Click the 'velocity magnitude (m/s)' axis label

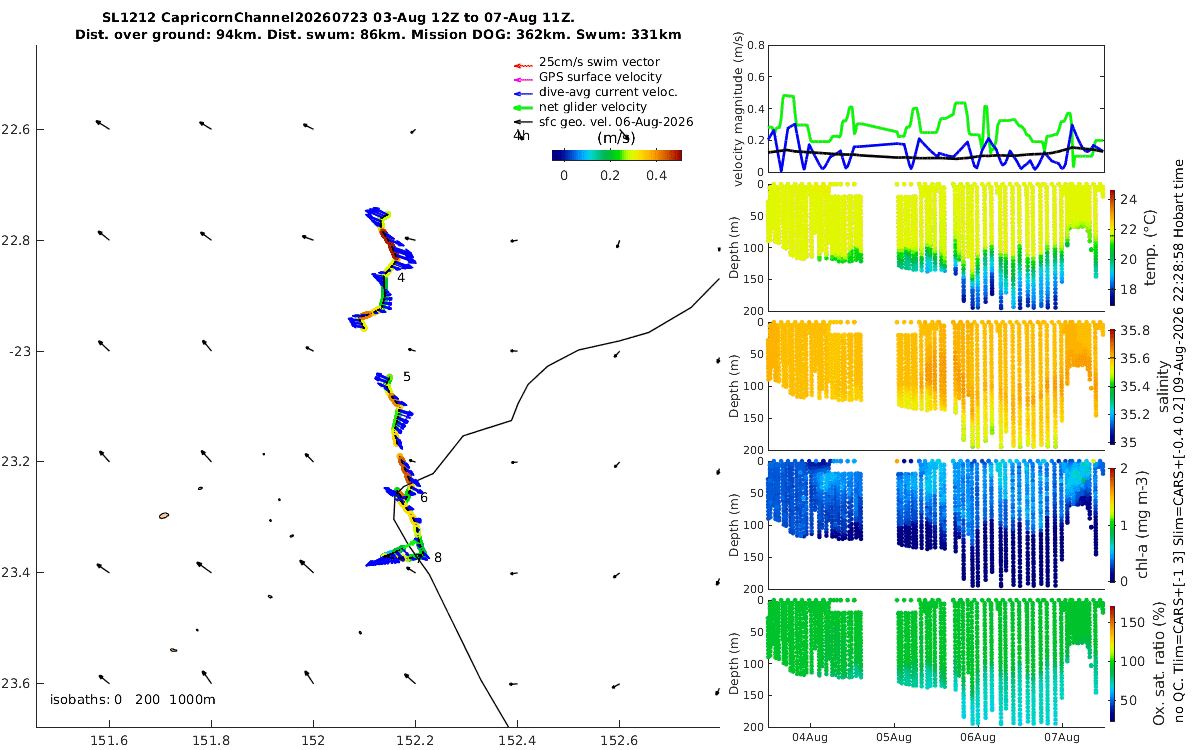click(x=739, y=108)
